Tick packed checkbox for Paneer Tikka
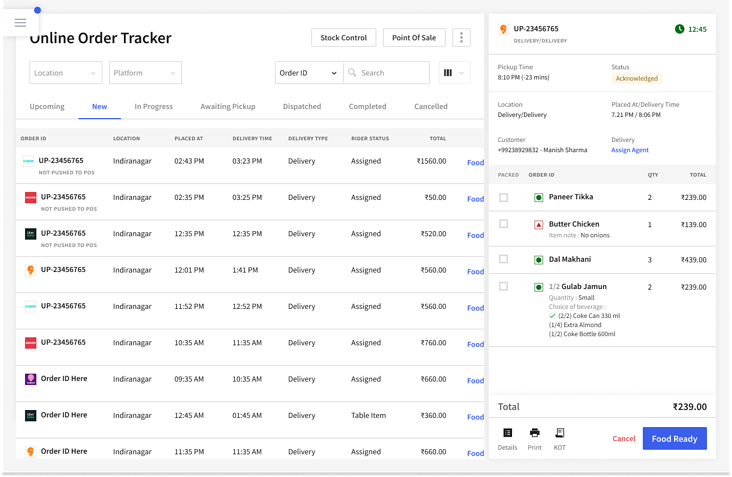Image resolution: width=732 pixels, height=477 pixels. coord(503,197)
